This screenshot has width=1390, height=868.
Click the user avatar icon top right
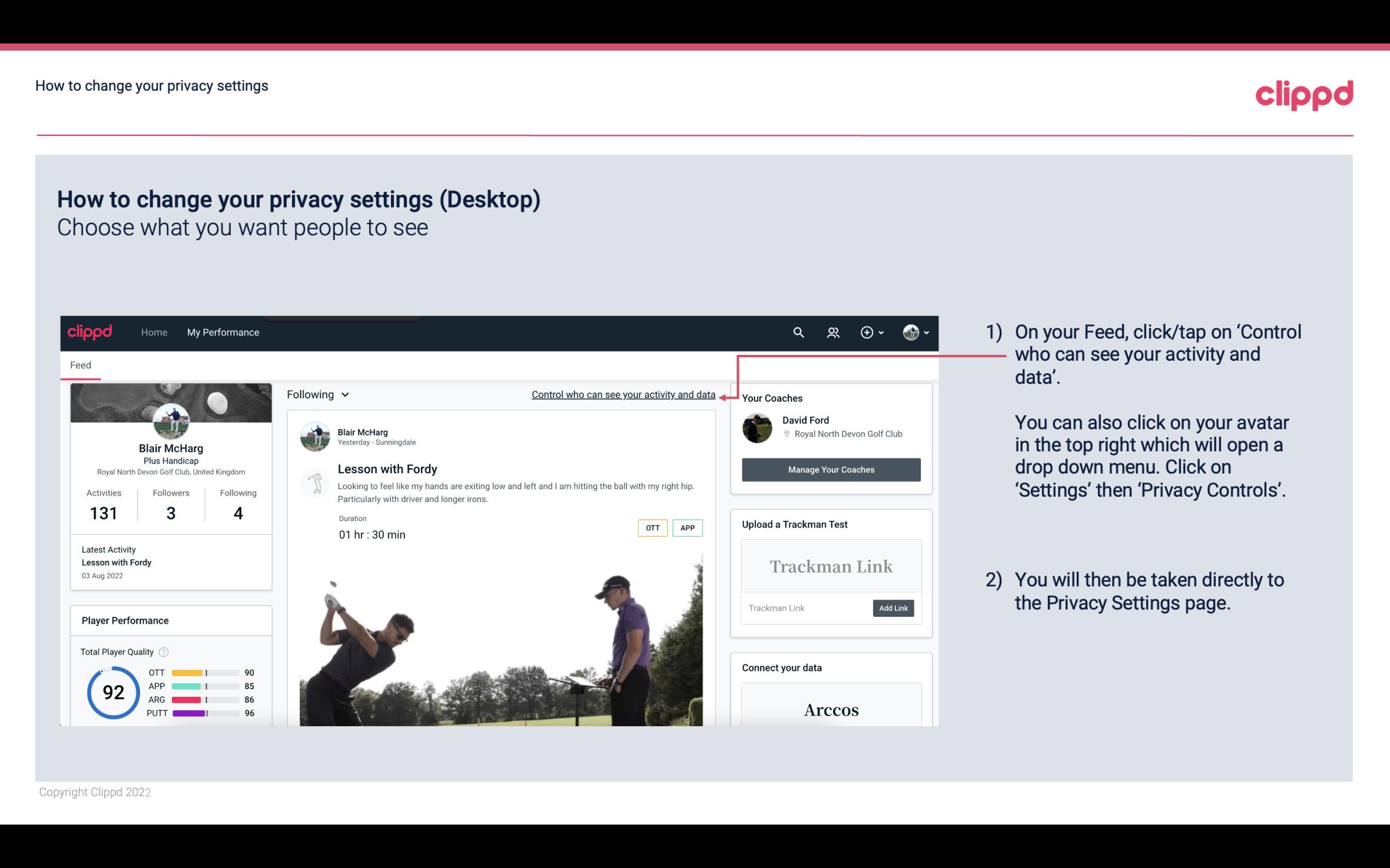pyautogui.click(x=910, y=333)
